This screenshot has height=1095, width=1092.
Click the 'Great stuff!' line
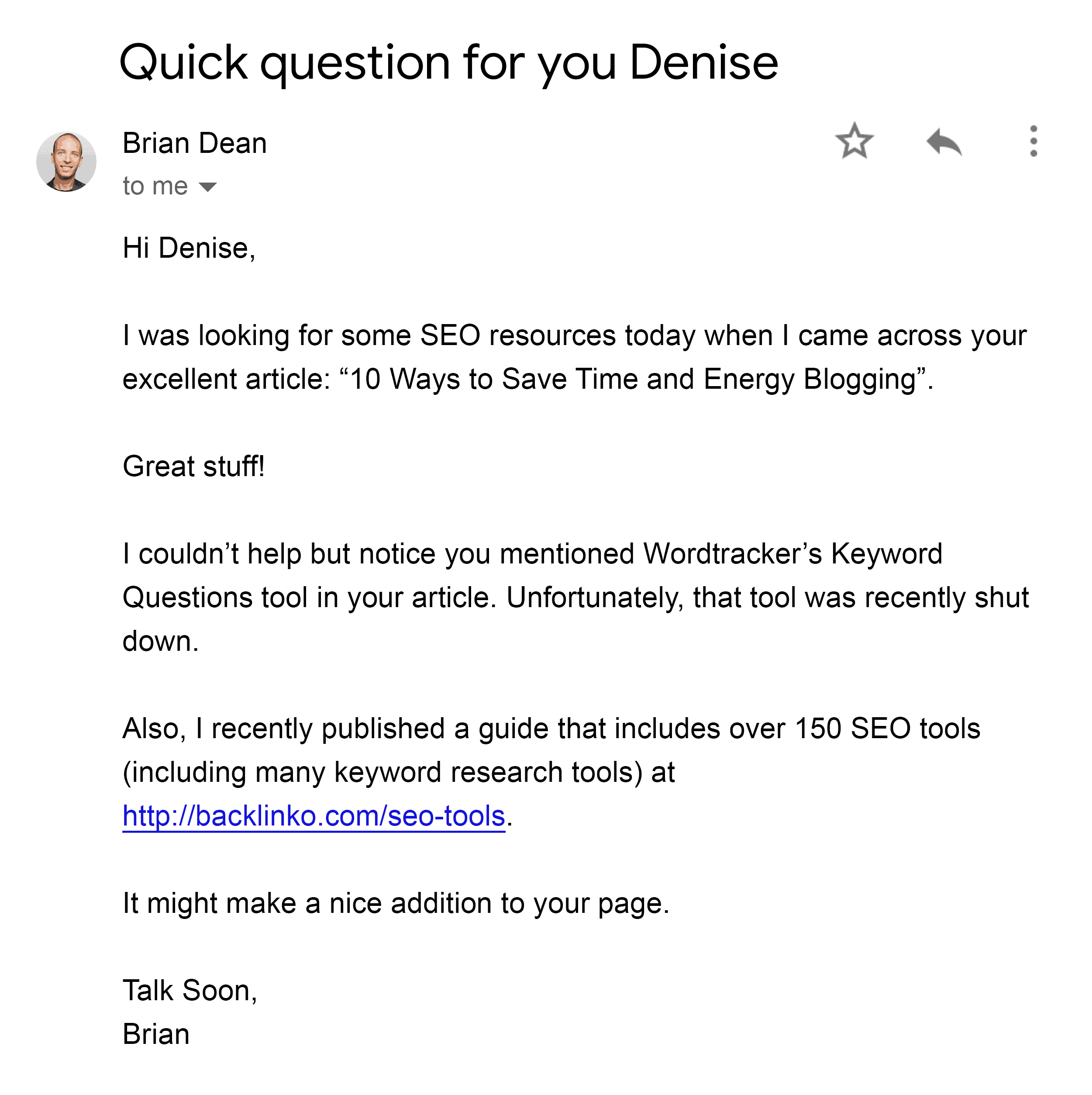click(193, 466)
